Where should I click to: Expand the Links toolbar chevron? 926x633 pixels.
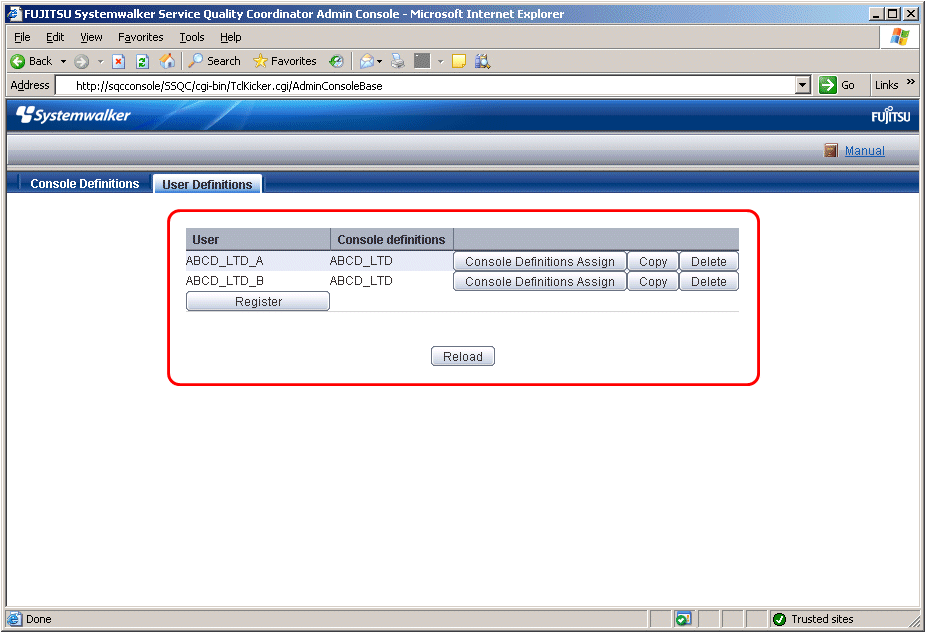tap(911, 82)
